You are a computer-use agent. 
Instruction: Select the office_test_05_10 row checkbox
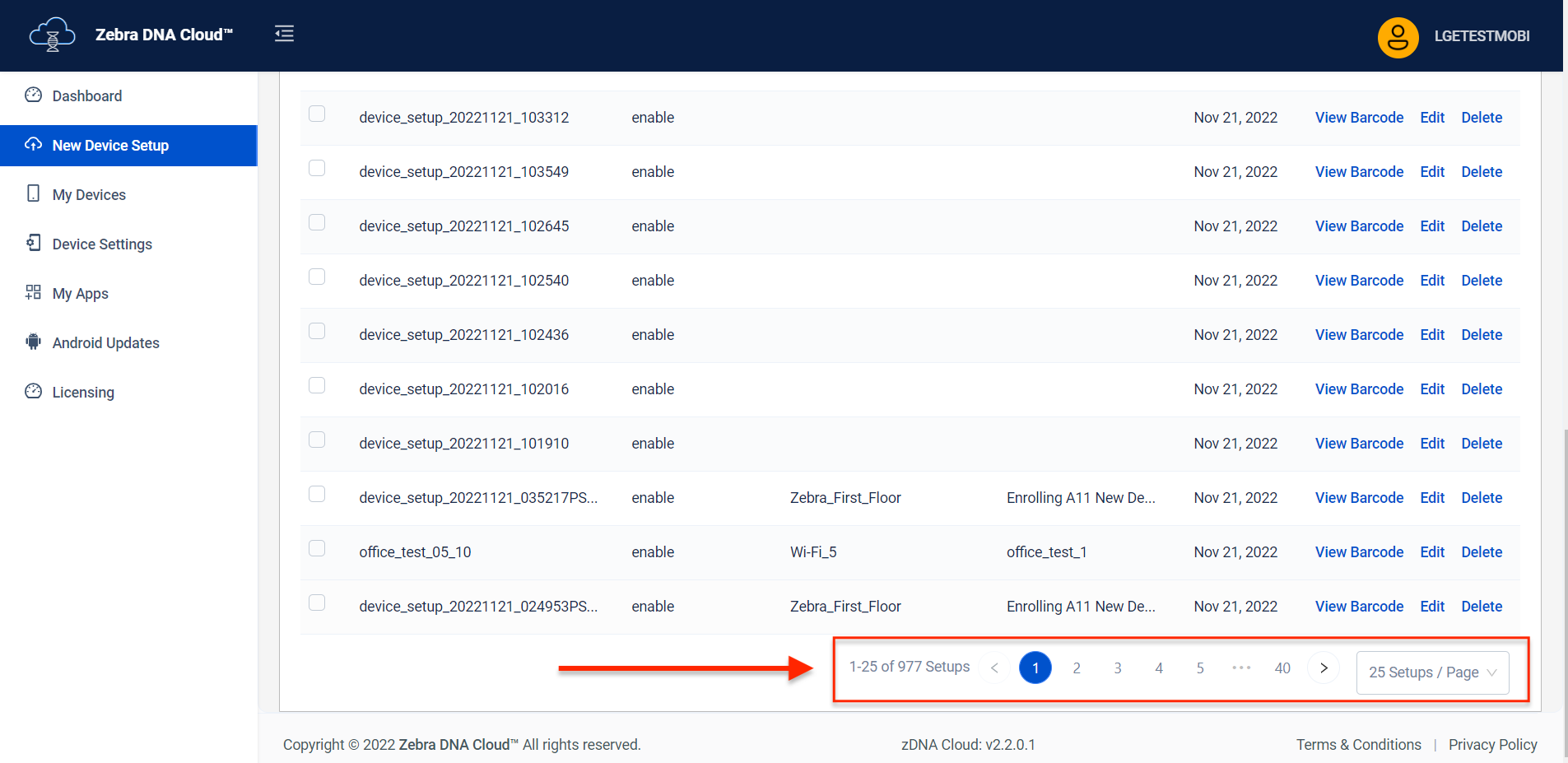[x=317, y=549]
